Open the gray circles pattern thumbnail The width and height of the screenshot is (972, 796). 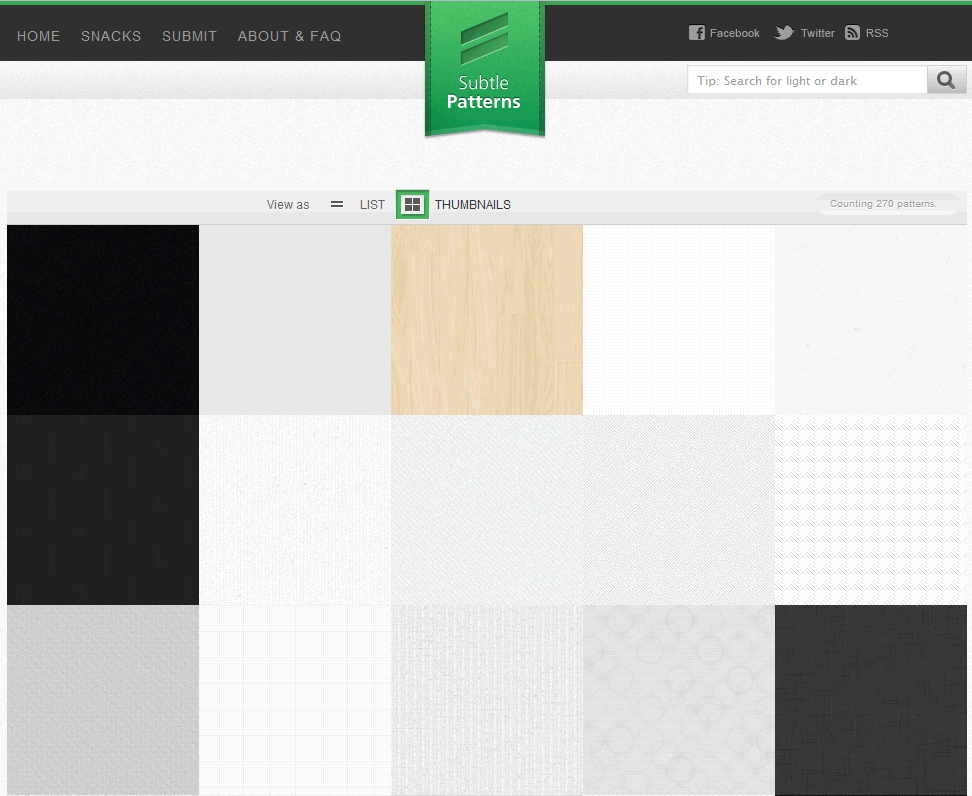coord(679,700)
